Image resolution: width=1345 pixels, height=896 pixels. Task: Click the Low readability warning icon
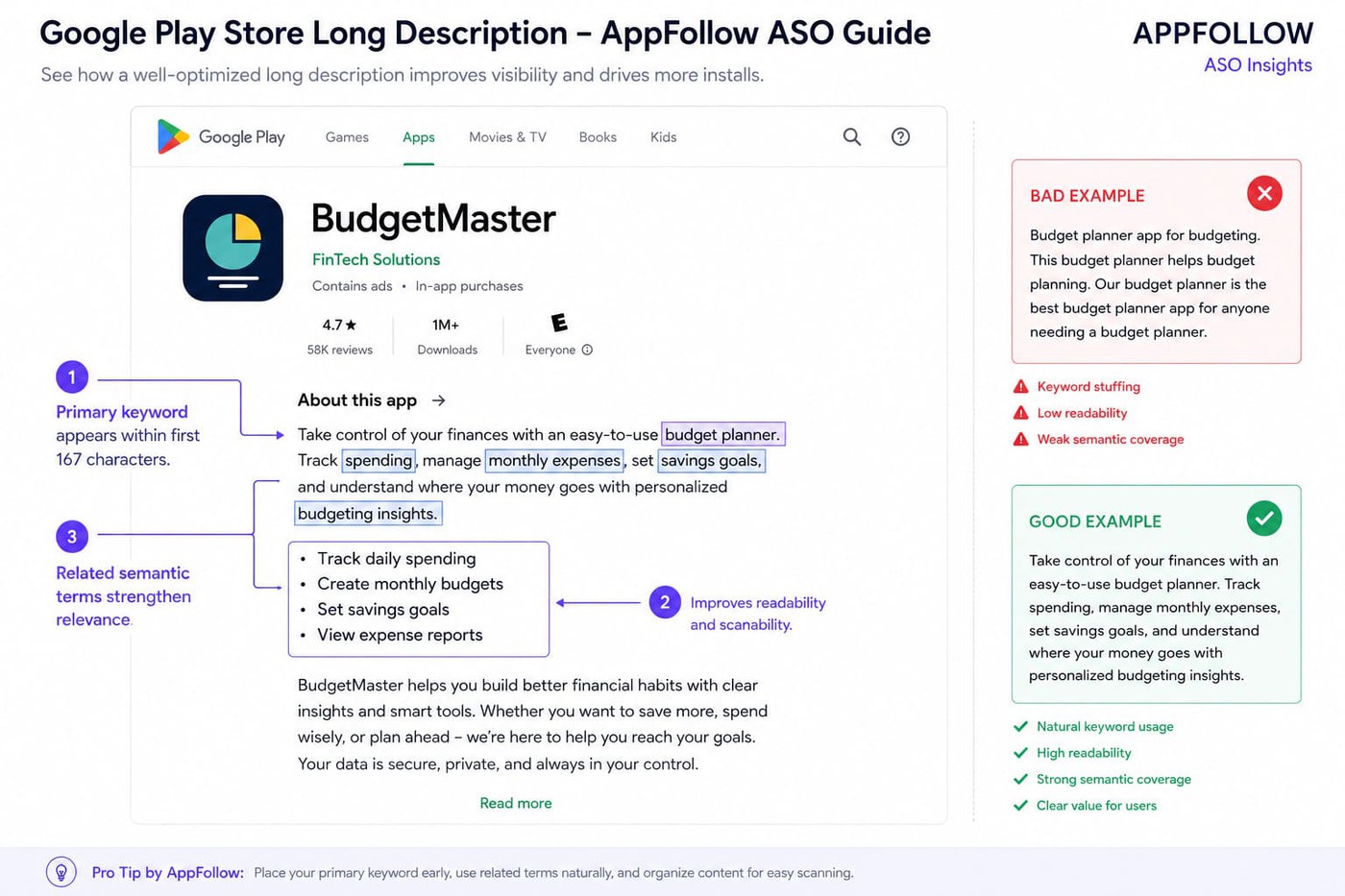1020,413
